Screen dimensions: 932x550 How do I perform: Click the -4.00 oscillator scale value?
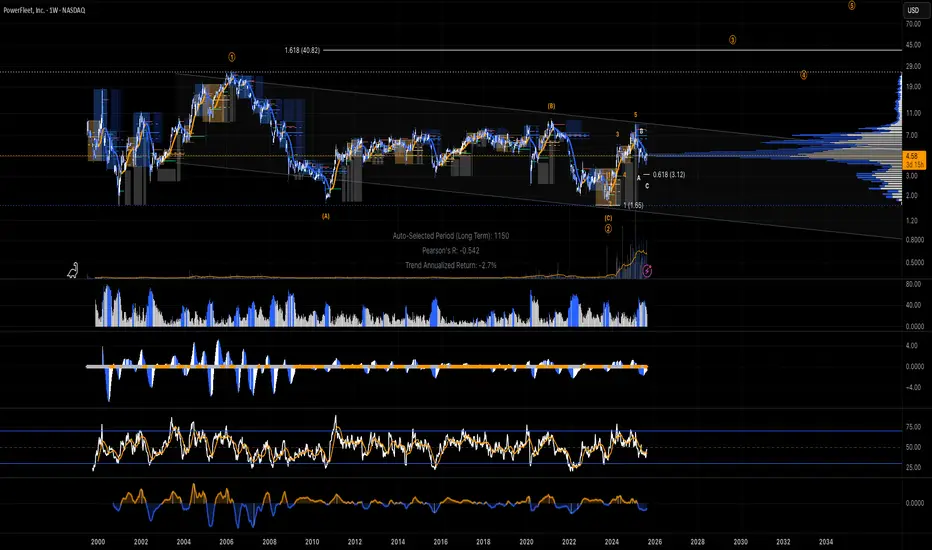914,388
